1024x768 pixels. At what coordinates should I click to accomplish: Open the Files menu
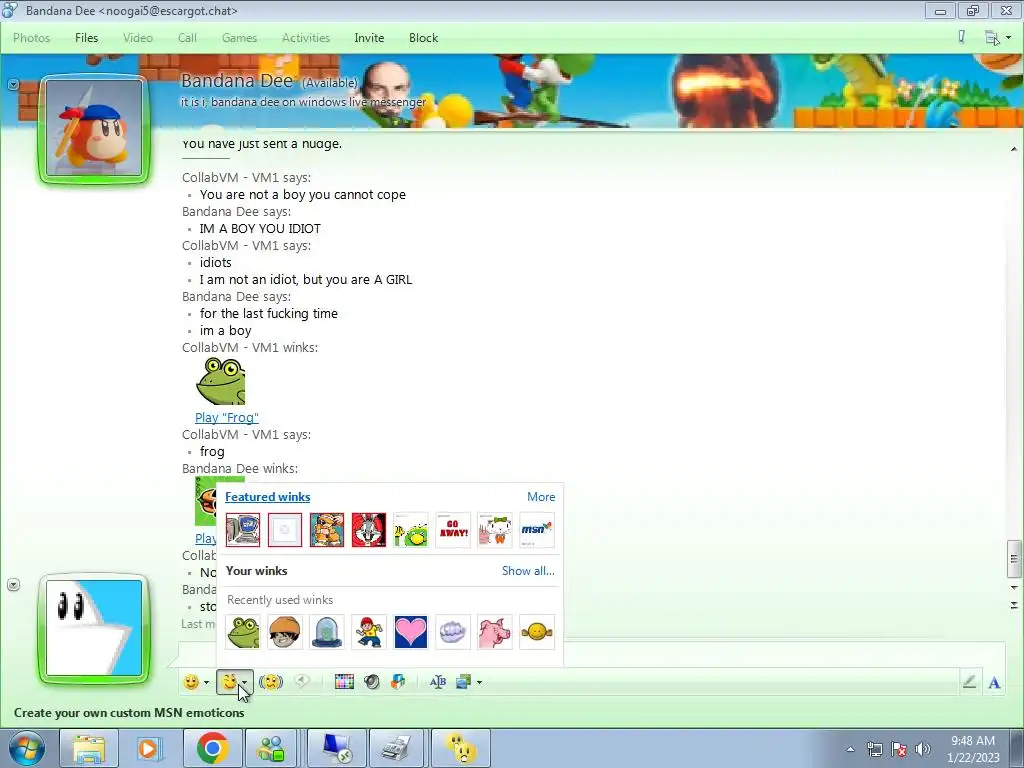pos(86,38)
